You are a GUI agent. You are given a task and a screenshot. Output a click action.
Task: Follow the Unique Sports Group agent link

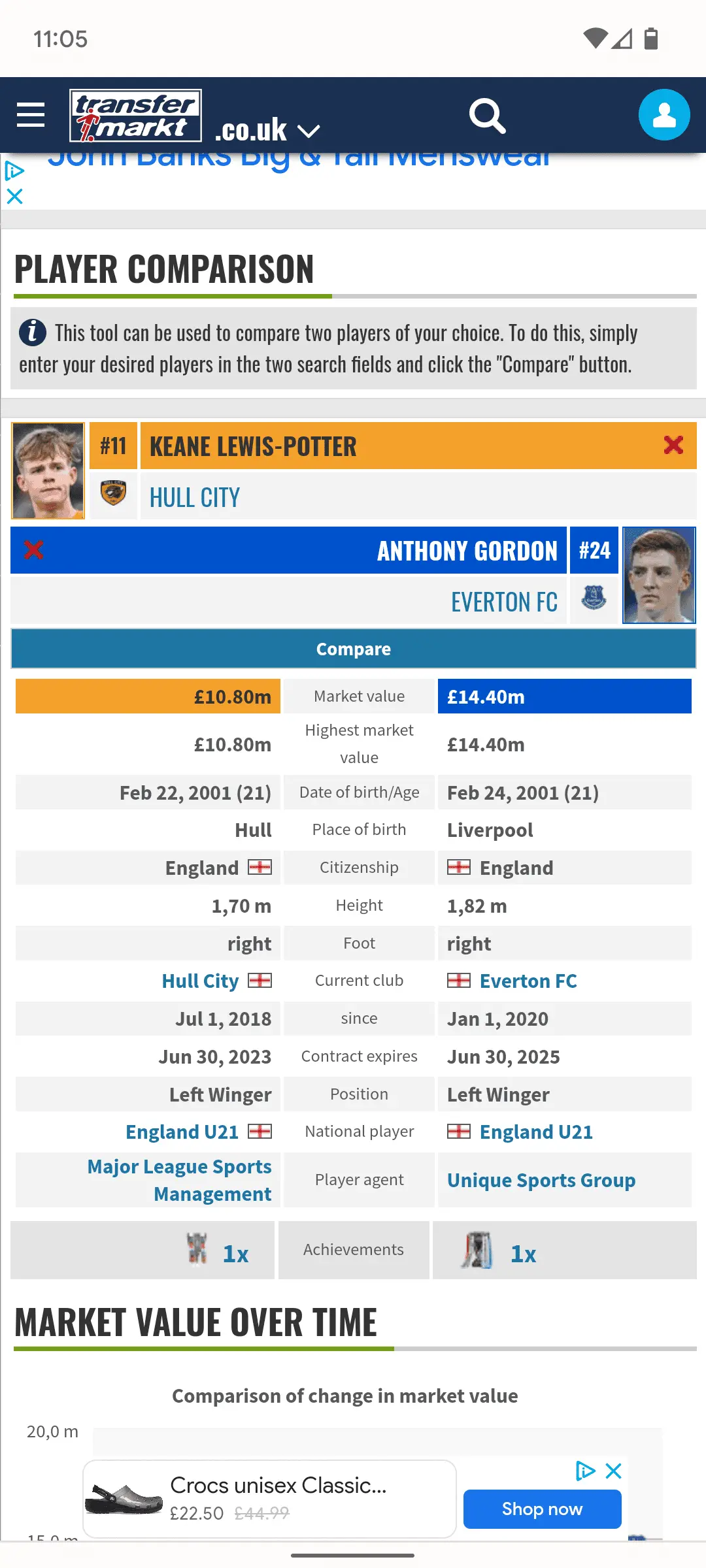coord(541,1180)
